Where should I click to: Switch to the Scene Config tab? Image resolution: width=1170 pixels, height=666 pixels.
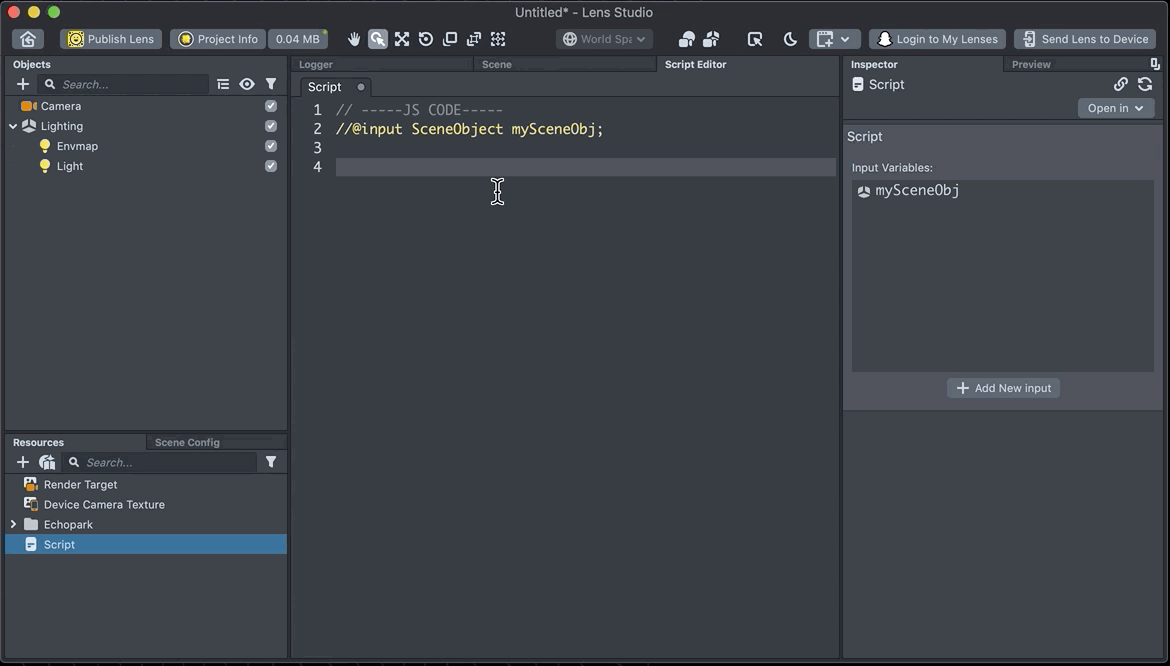pyautogui.click(x=187, y=442)
